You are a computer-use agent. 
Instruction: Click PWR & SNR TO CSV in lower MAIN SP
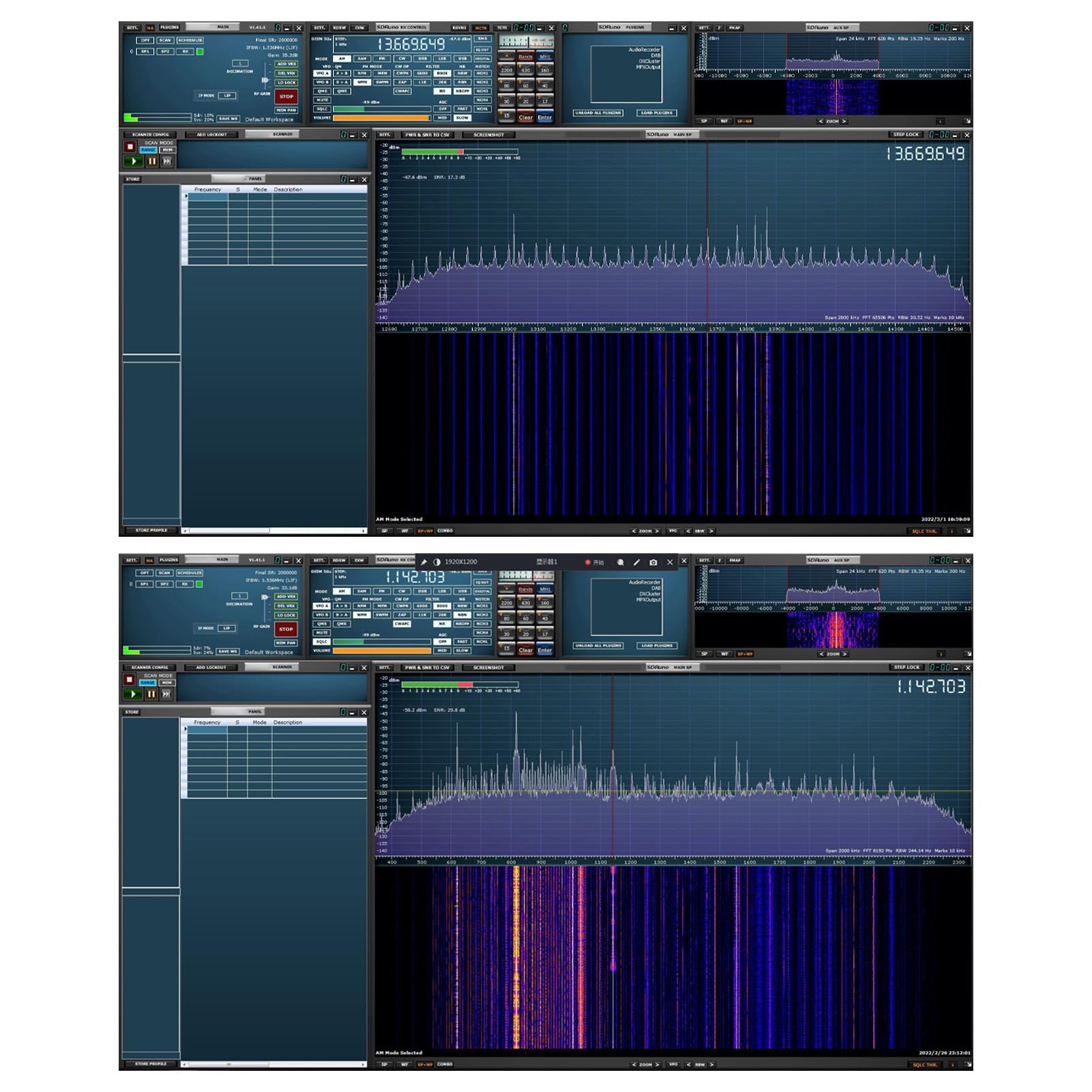click(x=427, y=668)
